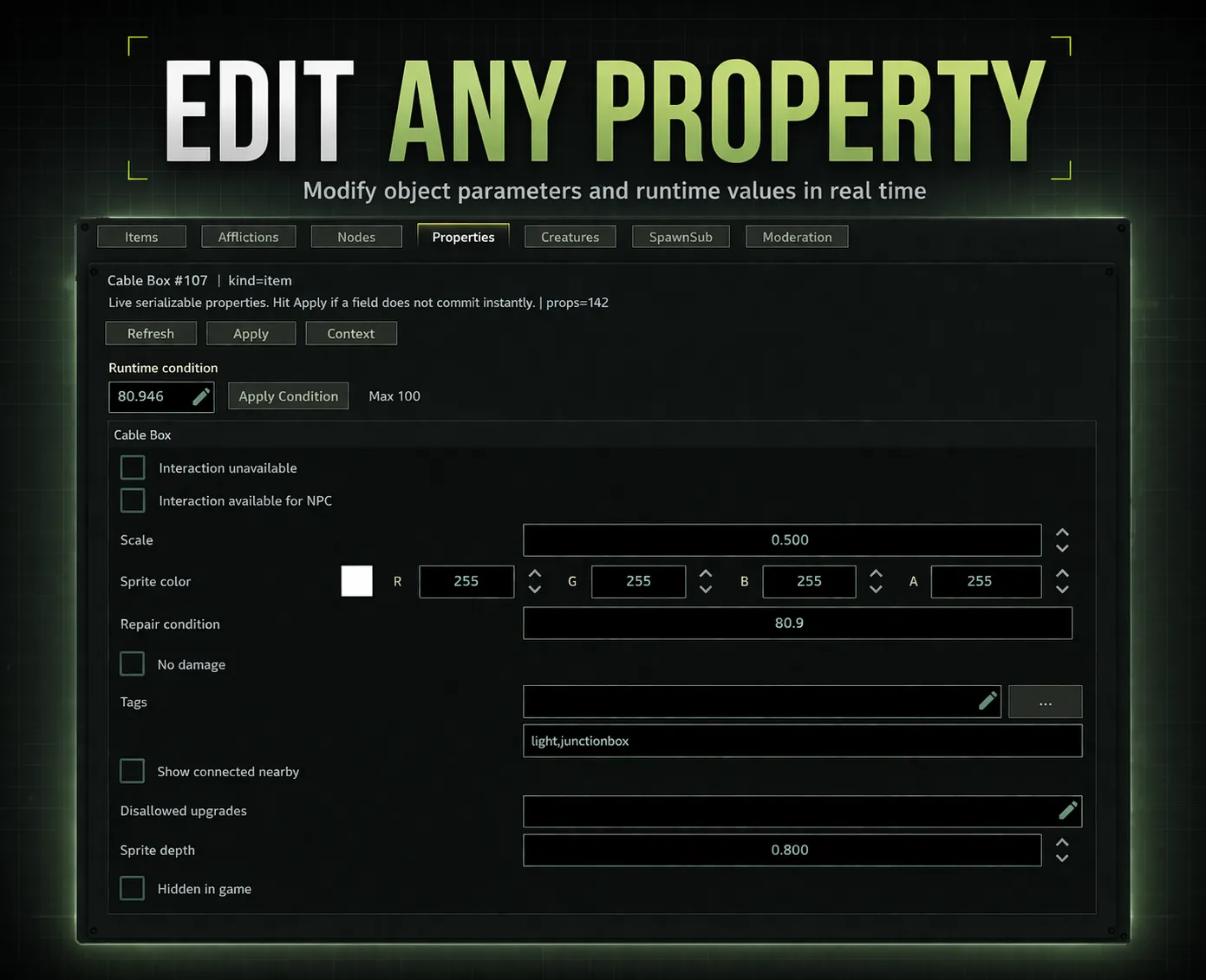Viewport: 1206px width, 980px height.
Task: Open the Creatures tab
Action: pos(570,237)
